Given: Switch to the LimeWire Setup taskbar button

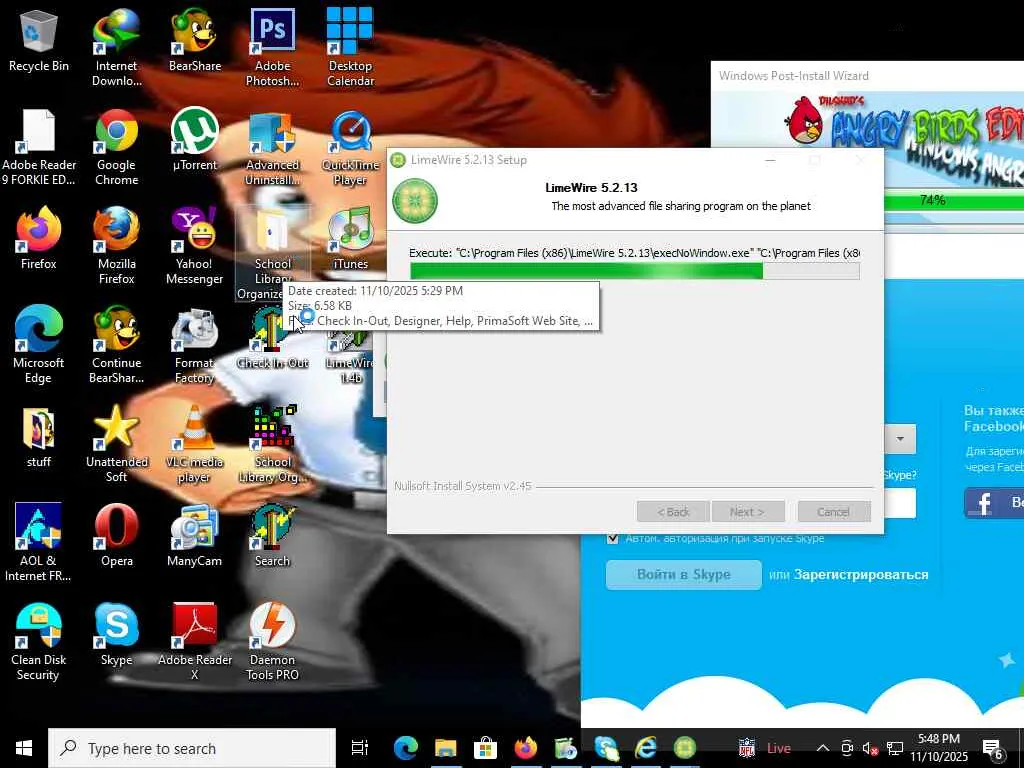Looking at the screenshot, I should click(x=685, y=748).
